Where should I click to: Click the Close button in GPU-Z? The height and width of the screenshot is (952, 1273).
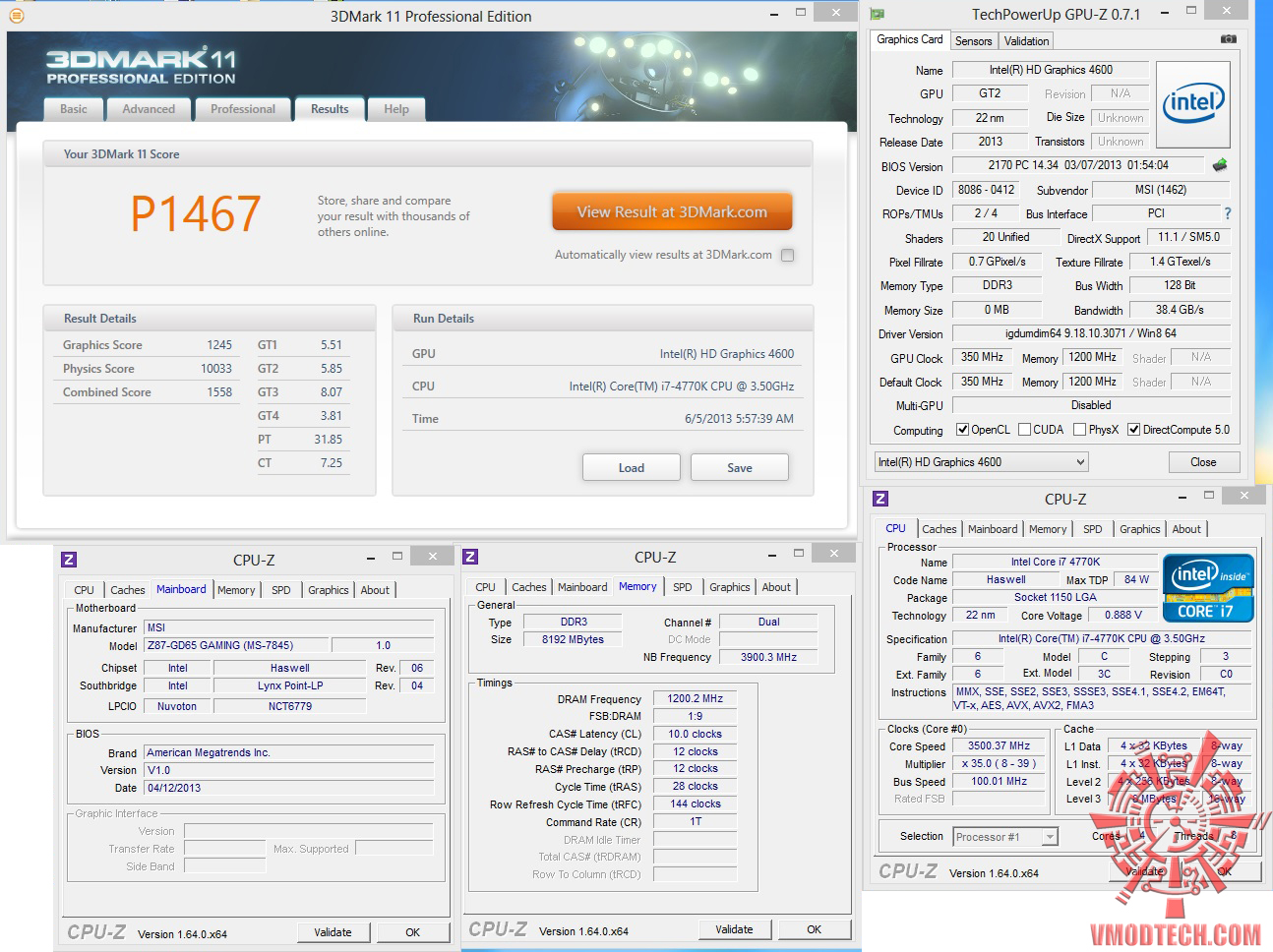click(x=1203, y=462)
